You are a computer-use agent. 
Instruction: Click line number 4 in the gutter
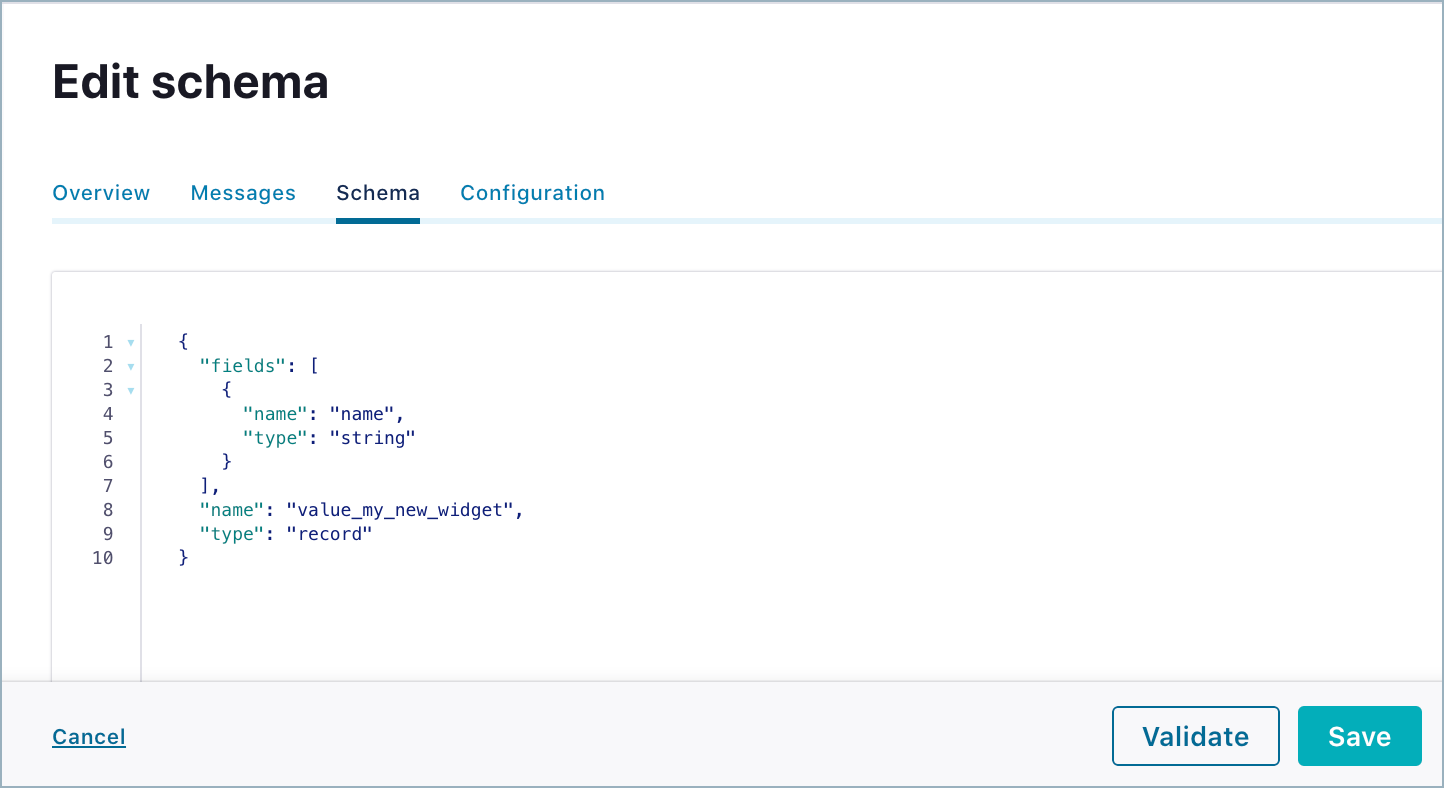(108, 414)
